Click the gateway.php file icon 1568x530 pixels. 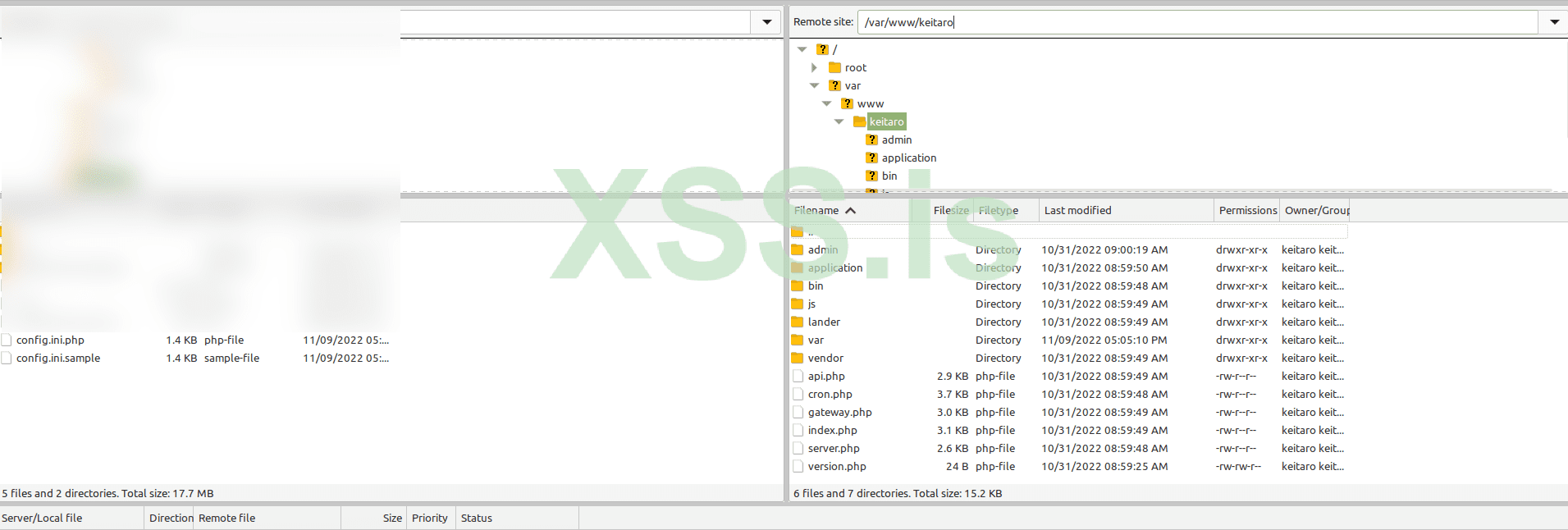798,412
